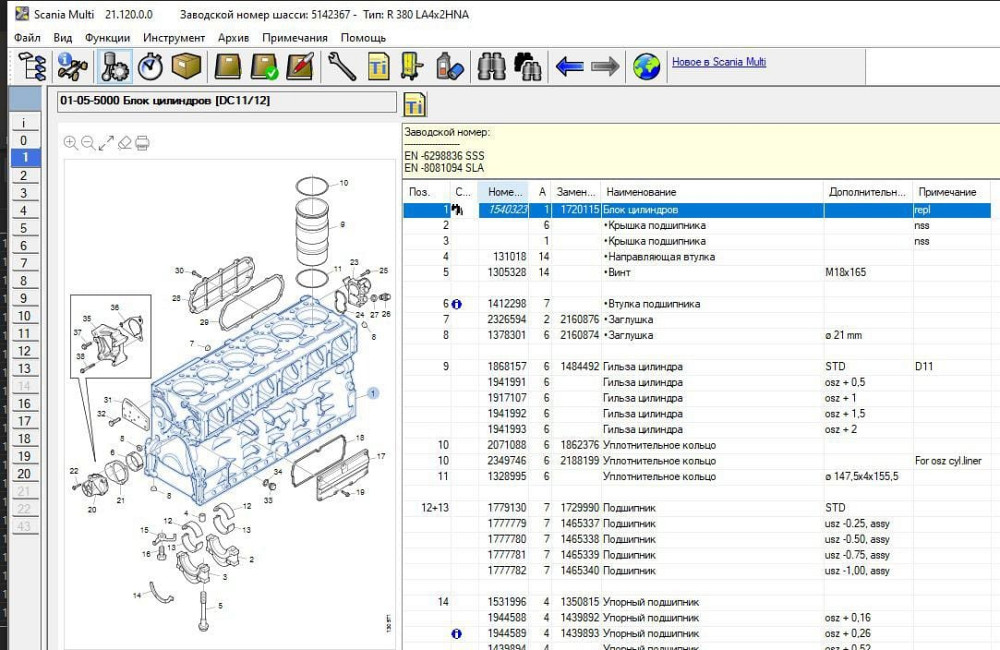1000x650 pixels.
Task: Select page 9 in the left sidebar
Action: pyautogui.click(x=23, y=298)
